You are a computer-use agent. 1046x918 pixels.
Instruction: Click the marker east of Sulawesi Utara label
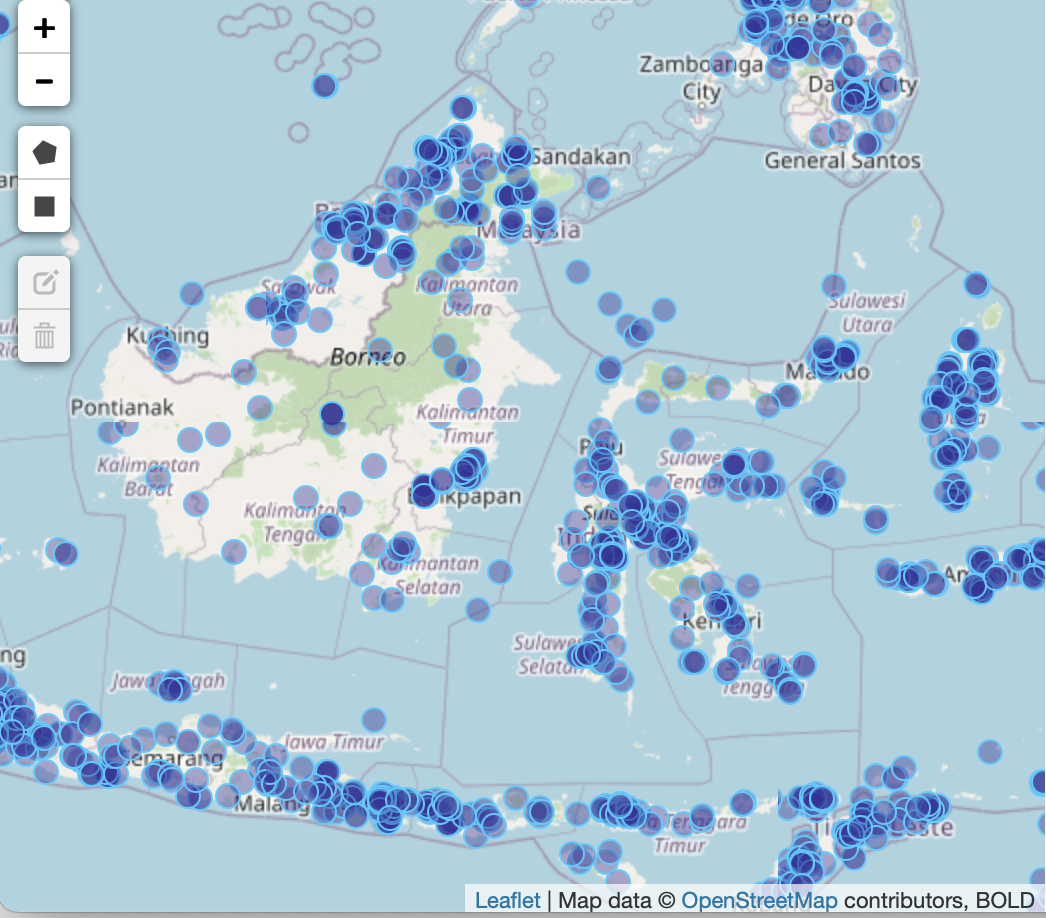(x=976, y=284)
